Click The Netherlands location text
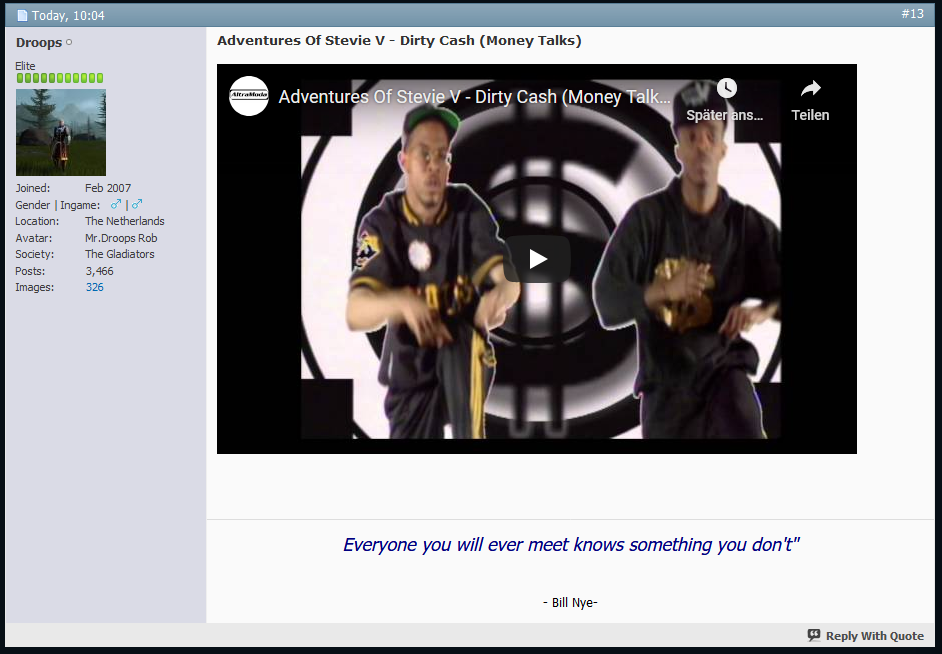Image resolution: width=942 pixels, height=654 pixels. (x=125, y=221)
